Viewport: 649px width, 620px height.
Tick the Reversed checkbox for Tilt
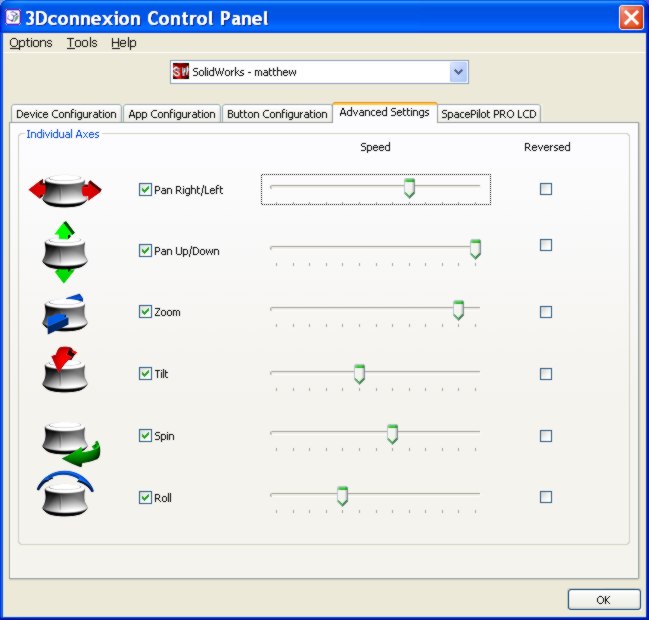546,374
